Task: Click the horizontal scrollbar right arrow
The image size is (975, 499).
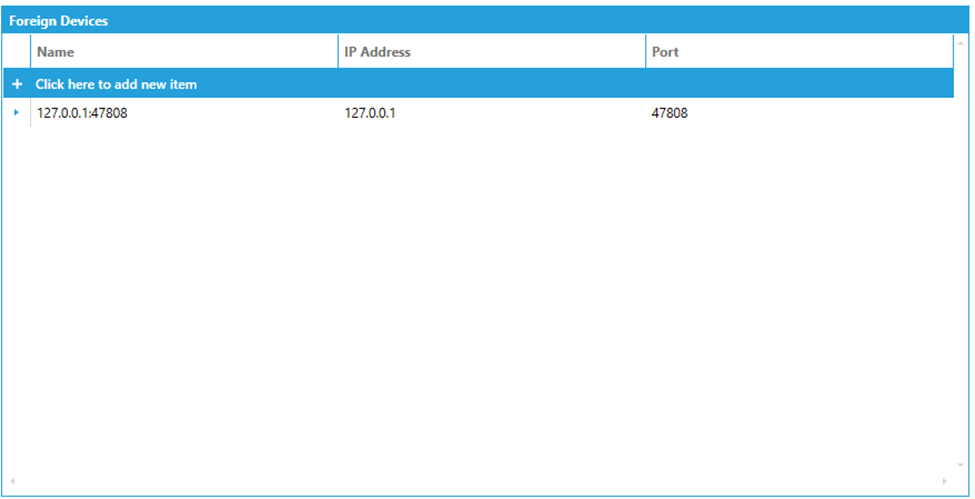Action: tap(945, 482)
